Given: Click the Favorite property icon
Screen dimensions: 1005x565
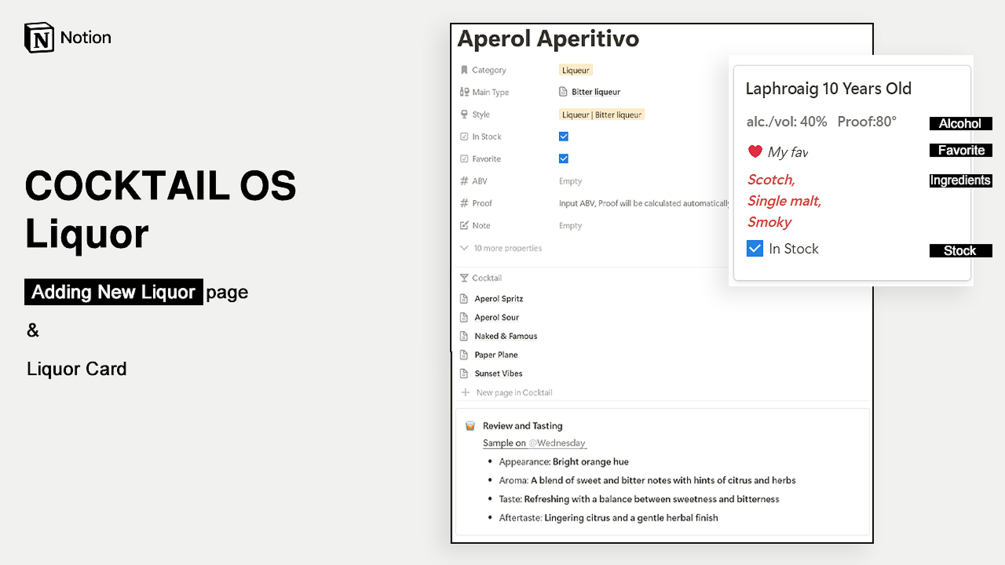Looking at the screenshot, I should point(464,159).
